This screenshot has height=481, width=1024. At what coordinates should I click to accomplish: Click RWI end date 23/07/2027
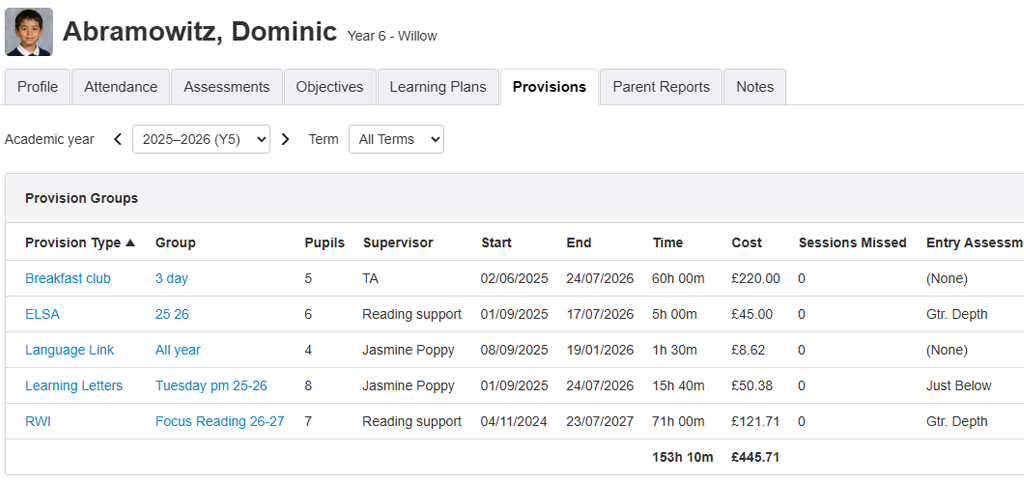coord(600,422)
